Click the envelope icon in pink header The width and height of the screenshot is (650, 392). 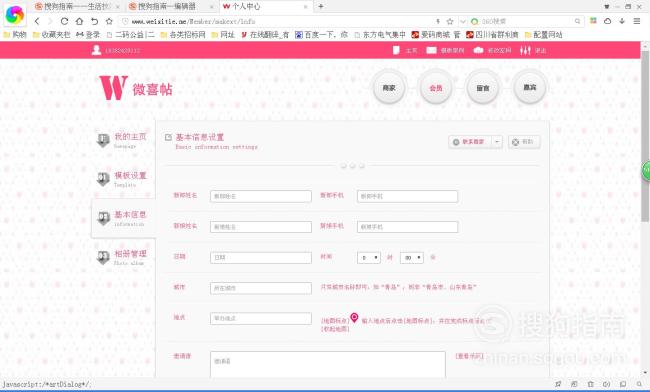431,50
